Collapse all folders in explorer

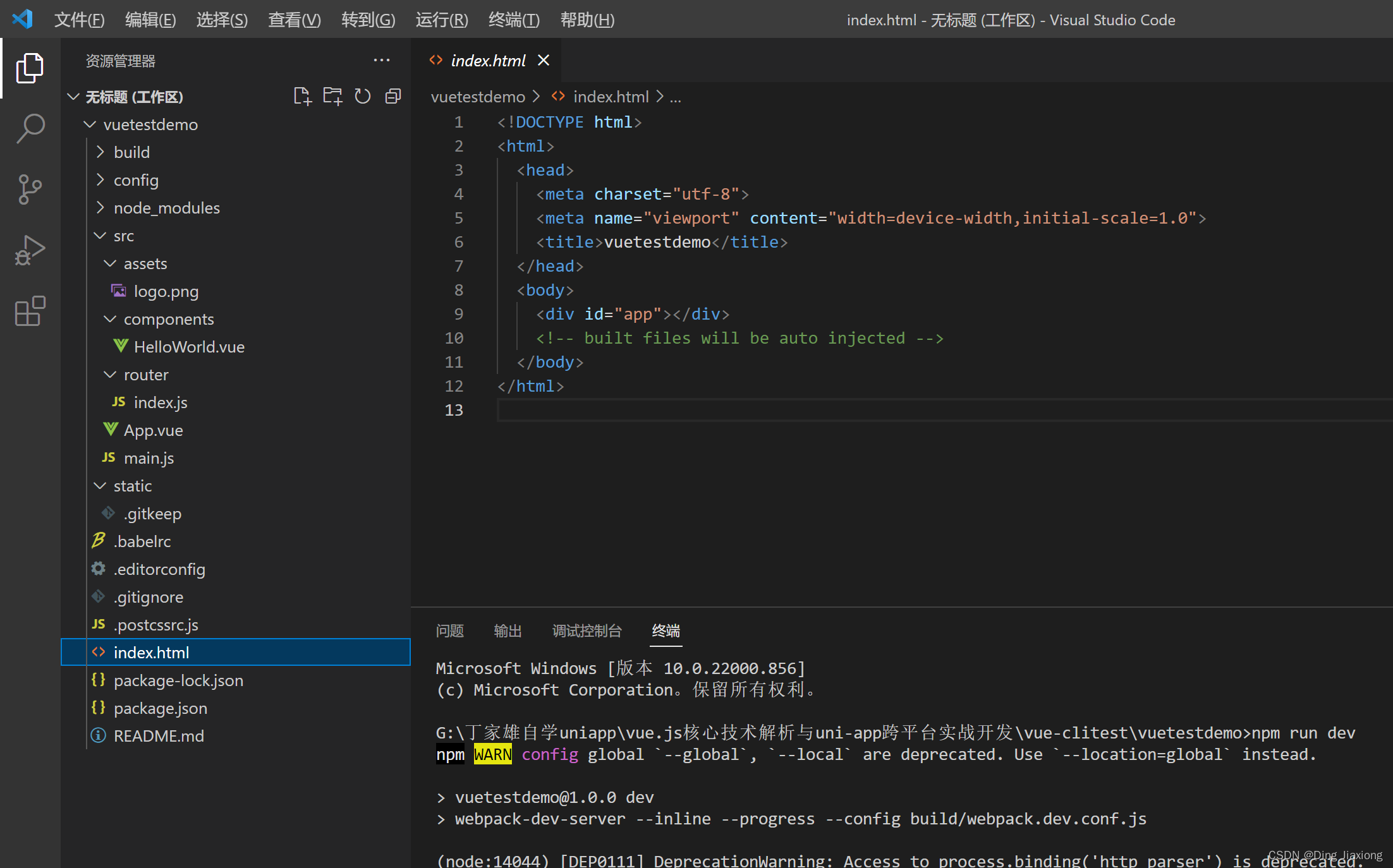click(393, 97)
